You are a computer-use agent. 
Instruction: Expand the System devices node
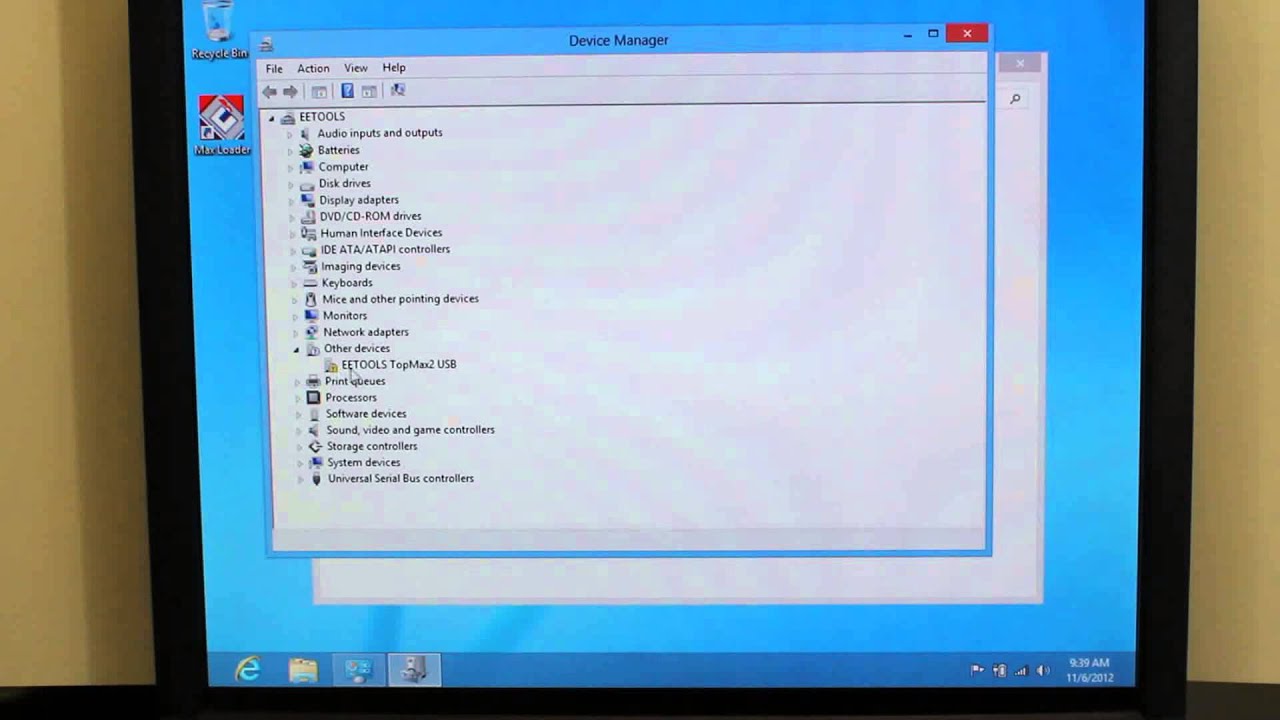point(300,463)
